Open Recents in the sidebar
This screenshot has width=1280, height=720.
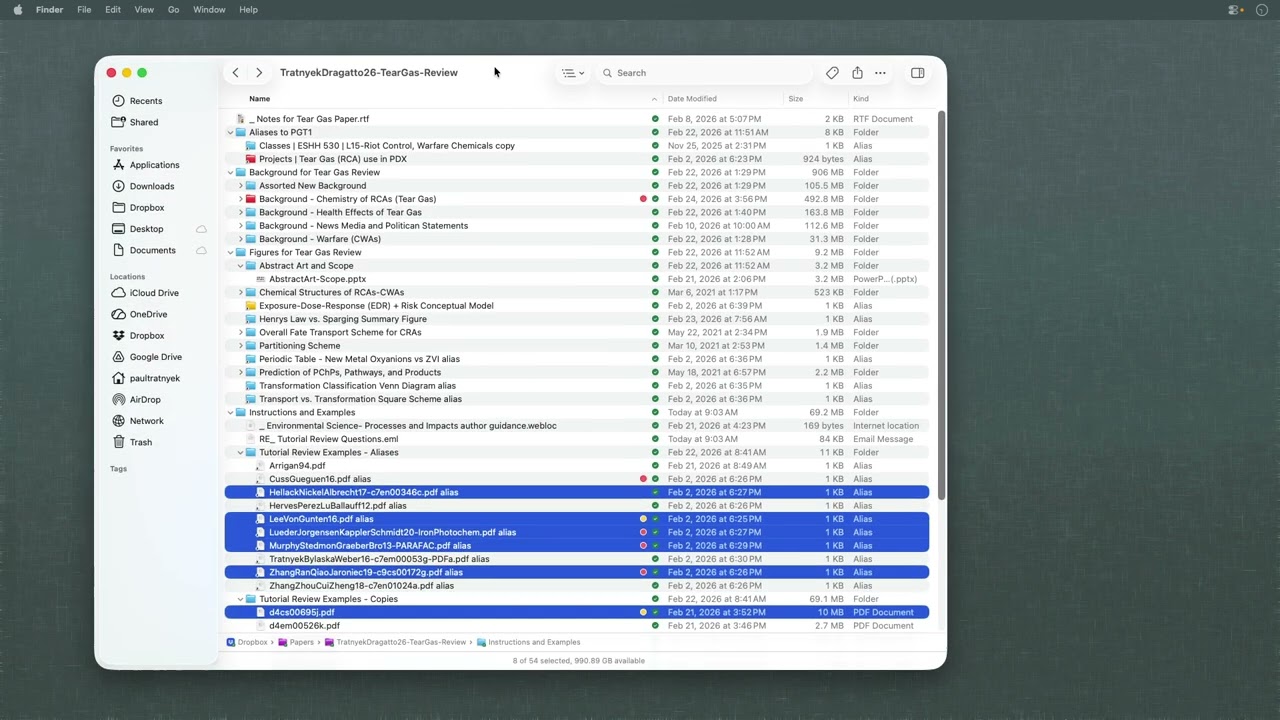click(146, 101)
